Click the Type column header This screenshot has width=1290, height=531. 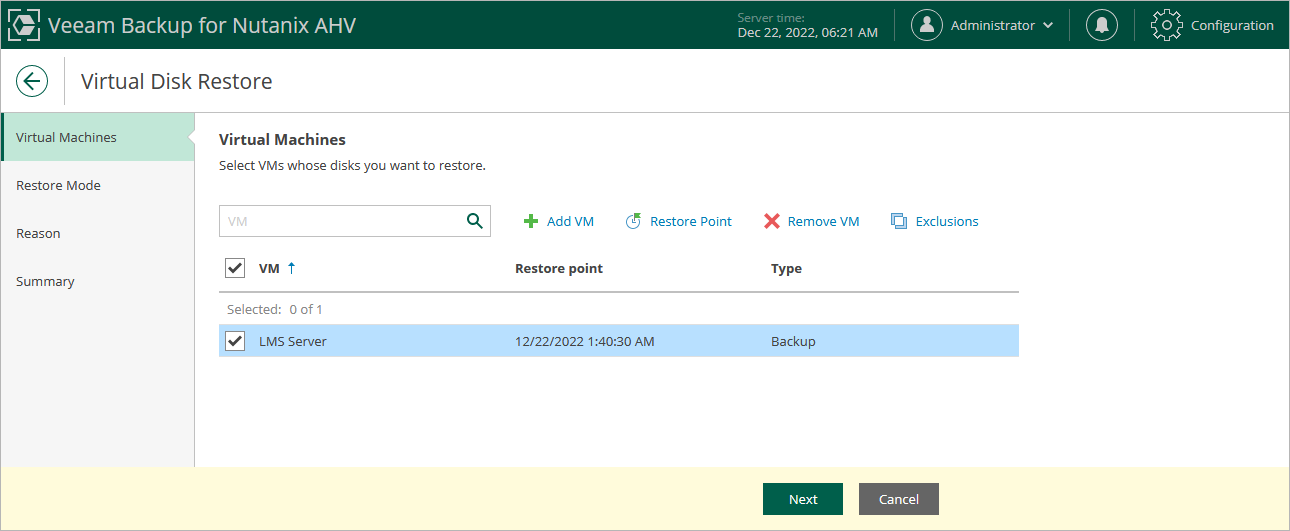coord(786,268)
